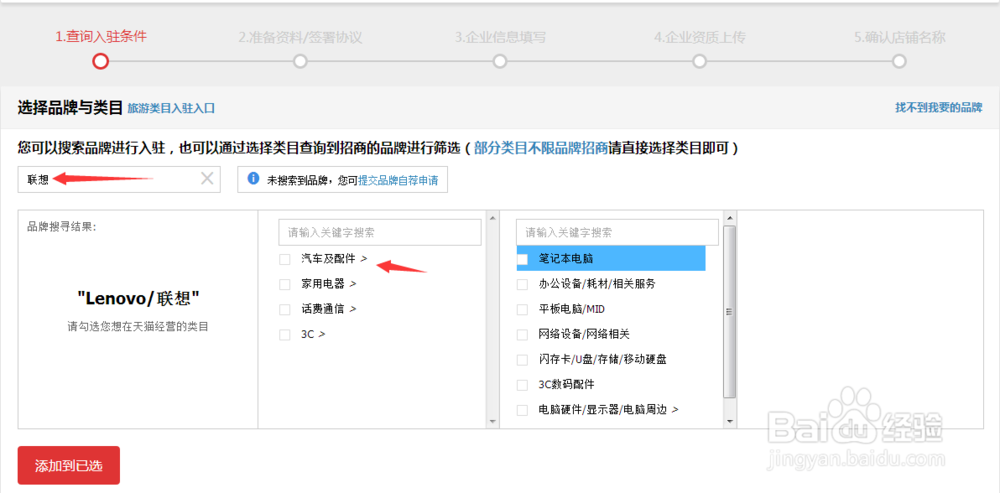Check the 家用电器 category checkbox
Image resolution: width=1000 pixels, height=493 pixels.
coord(284,284)
